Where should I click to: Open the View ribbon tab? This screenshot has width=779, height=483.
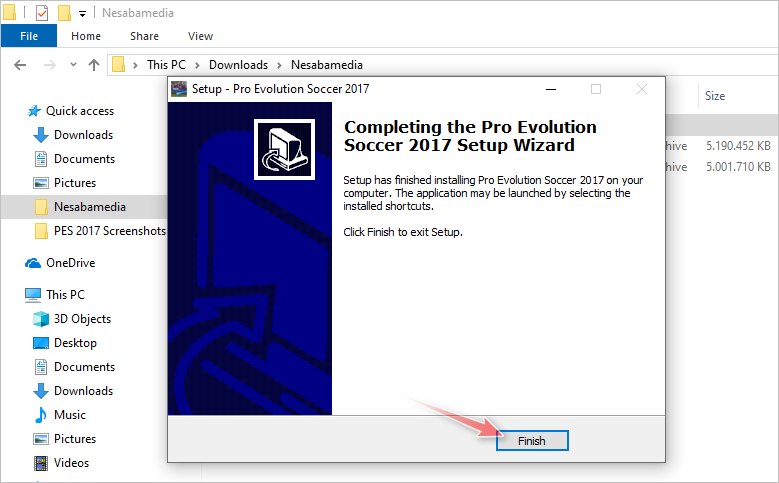(200, 36)
